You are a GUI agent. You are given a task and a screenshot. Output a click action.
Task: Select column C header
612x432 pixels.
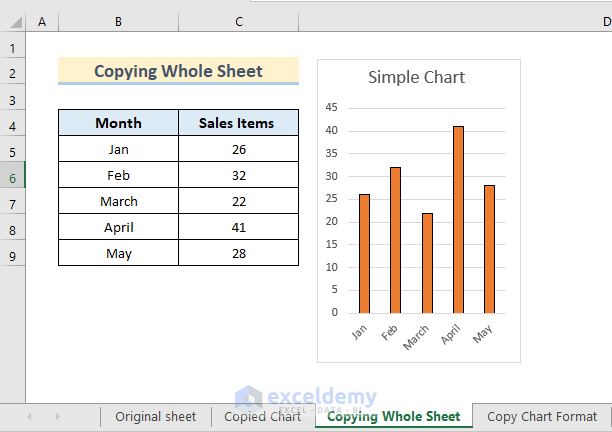point(239,21)
